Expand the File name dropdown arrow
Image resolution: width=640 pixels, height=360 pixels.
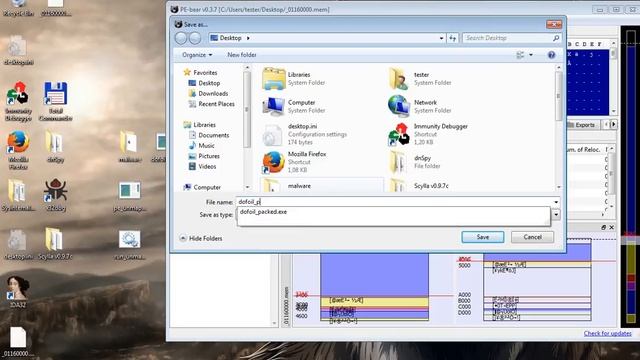(556, 202)
